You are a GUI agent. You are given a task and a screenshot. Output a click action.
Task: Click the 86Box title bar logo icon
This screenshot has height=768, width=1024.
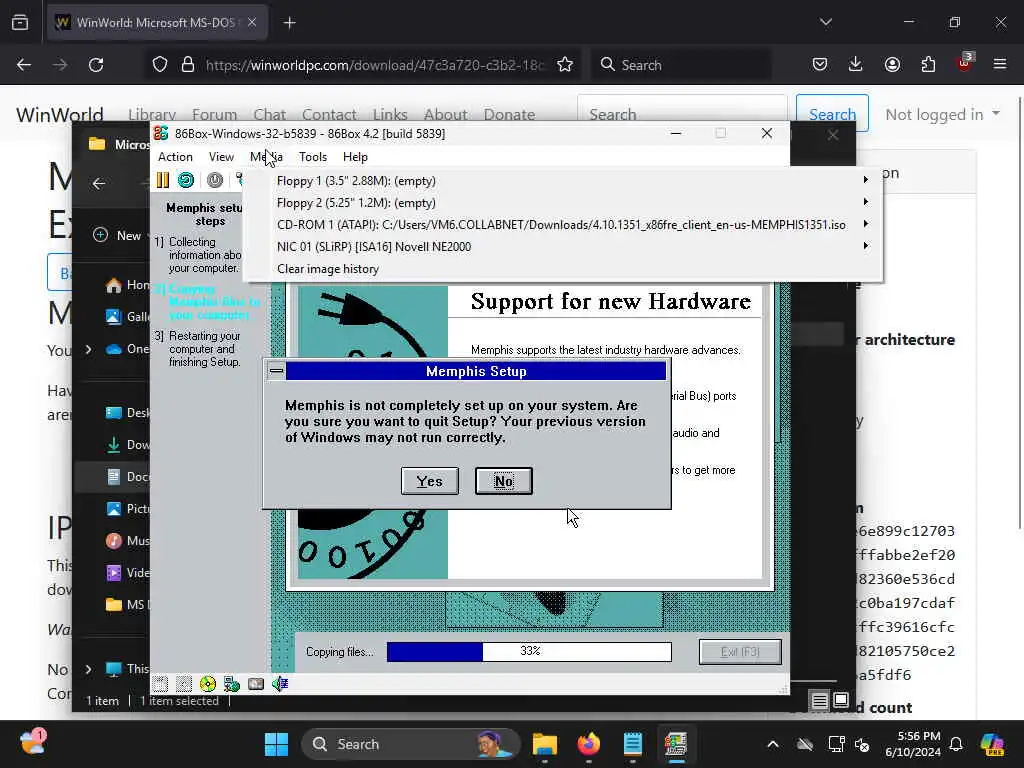click(x=161, y=133)
